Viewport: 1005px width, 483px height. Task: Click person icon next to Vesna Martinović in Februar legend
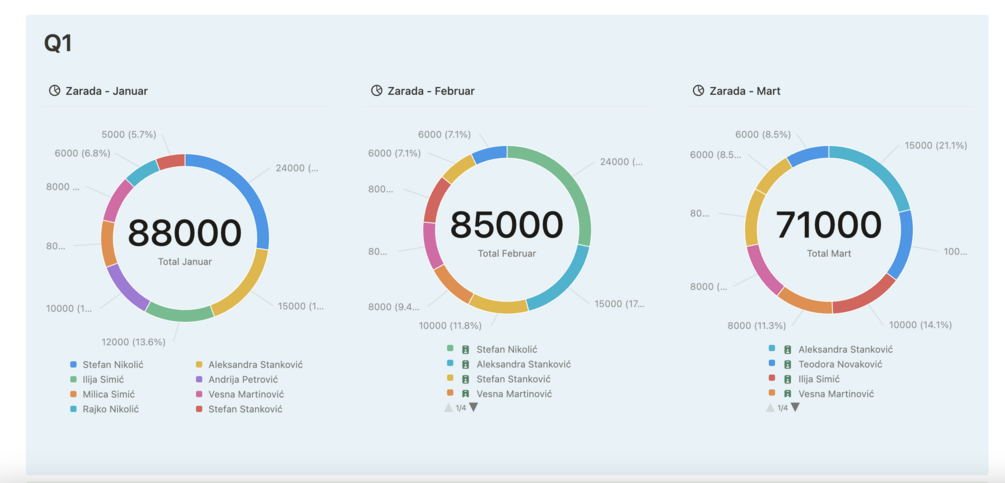pos(465,394)
